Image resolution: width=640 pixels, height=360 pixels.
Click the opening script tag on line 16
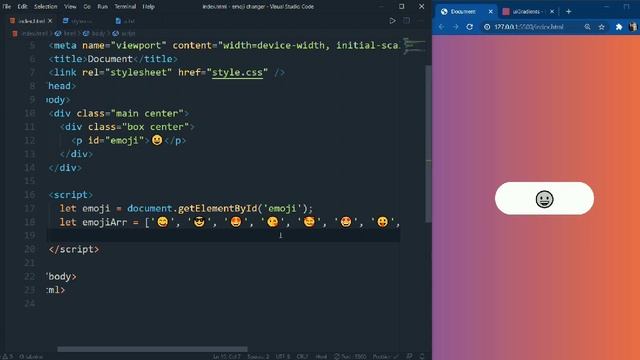(x=71, y=195)
